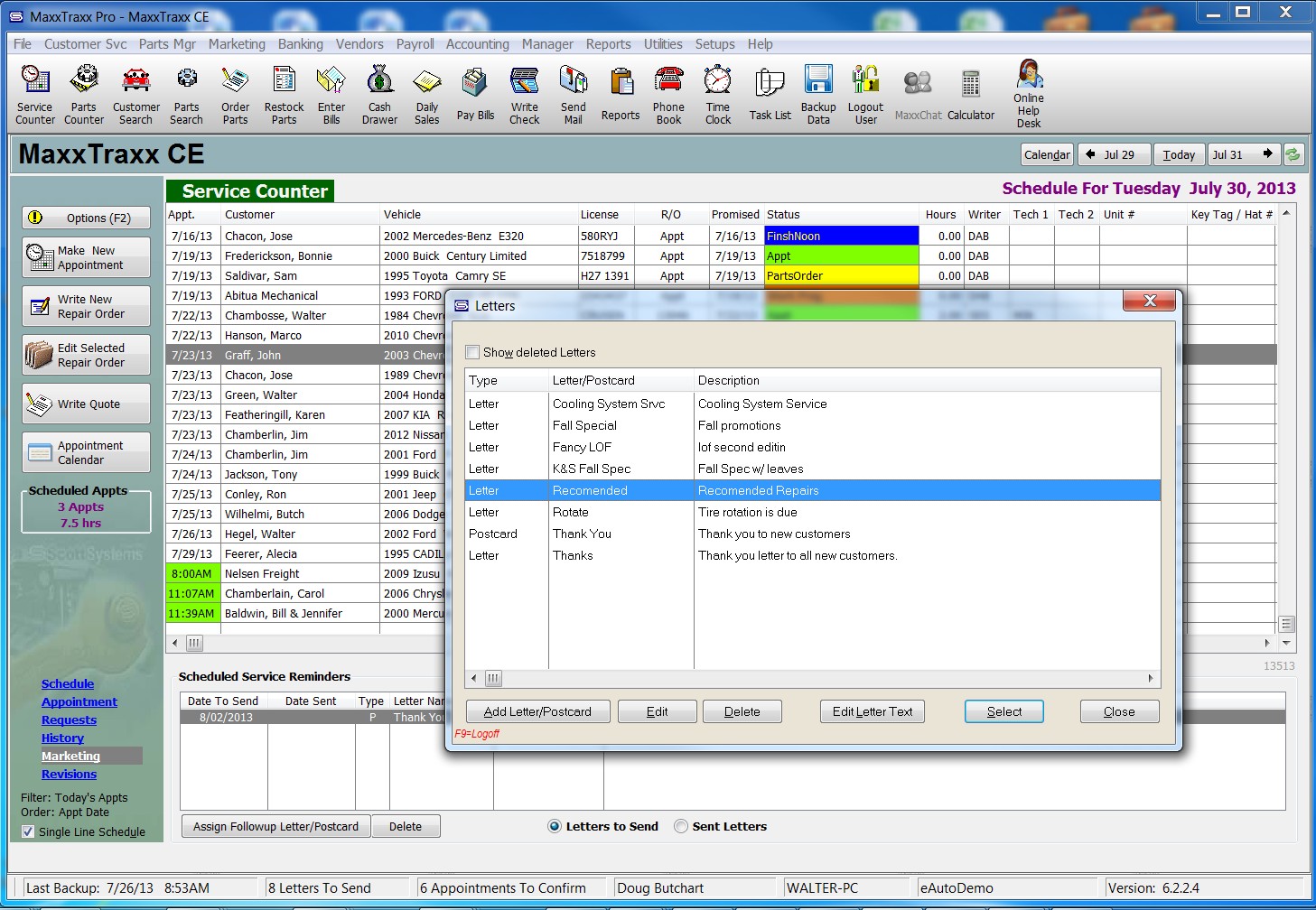Open the Schedule link in sidebar
Screen dimensions: 1316x910
click(x=68, y=683)
